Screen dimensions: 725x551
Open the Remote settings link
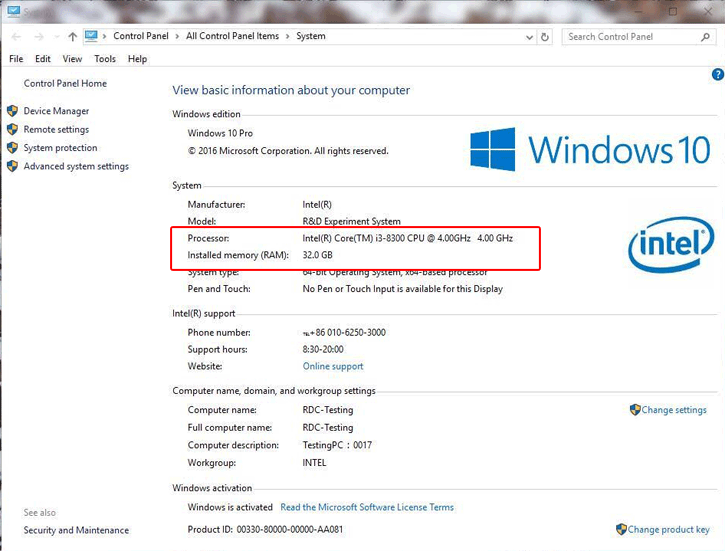[x=56, y=129]
